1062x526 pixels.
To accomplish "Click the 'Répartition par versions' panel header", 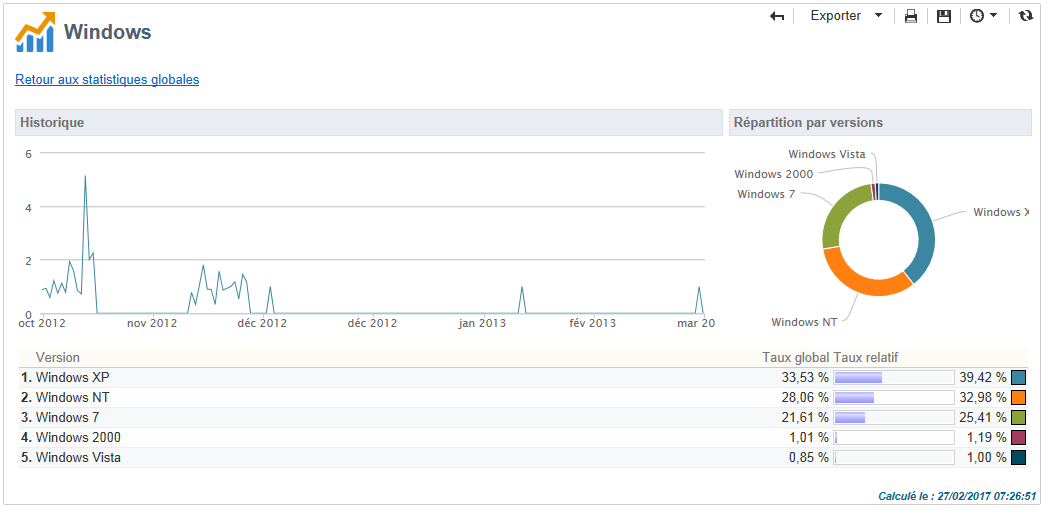I will [880, 123].
